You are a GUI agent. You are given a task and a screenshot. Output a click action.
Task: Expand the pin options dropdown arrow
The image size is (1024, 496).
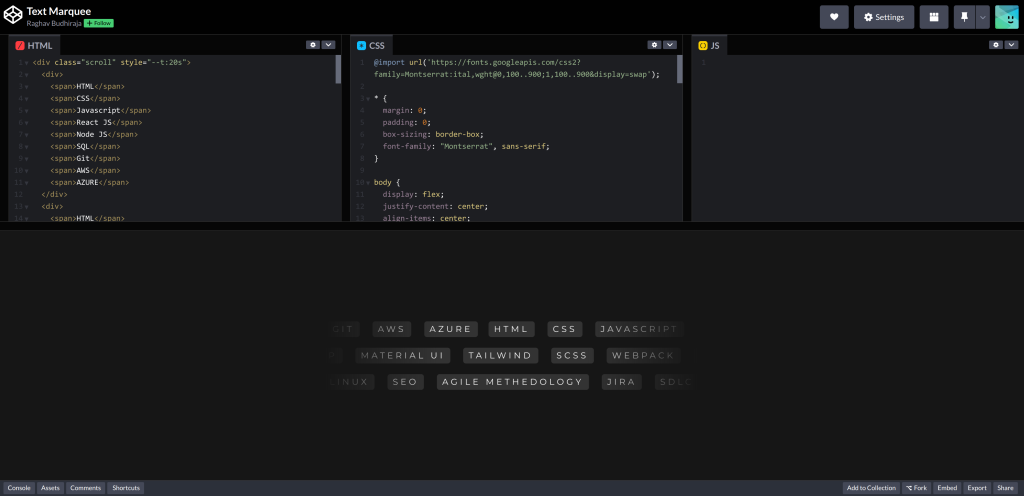983,17
